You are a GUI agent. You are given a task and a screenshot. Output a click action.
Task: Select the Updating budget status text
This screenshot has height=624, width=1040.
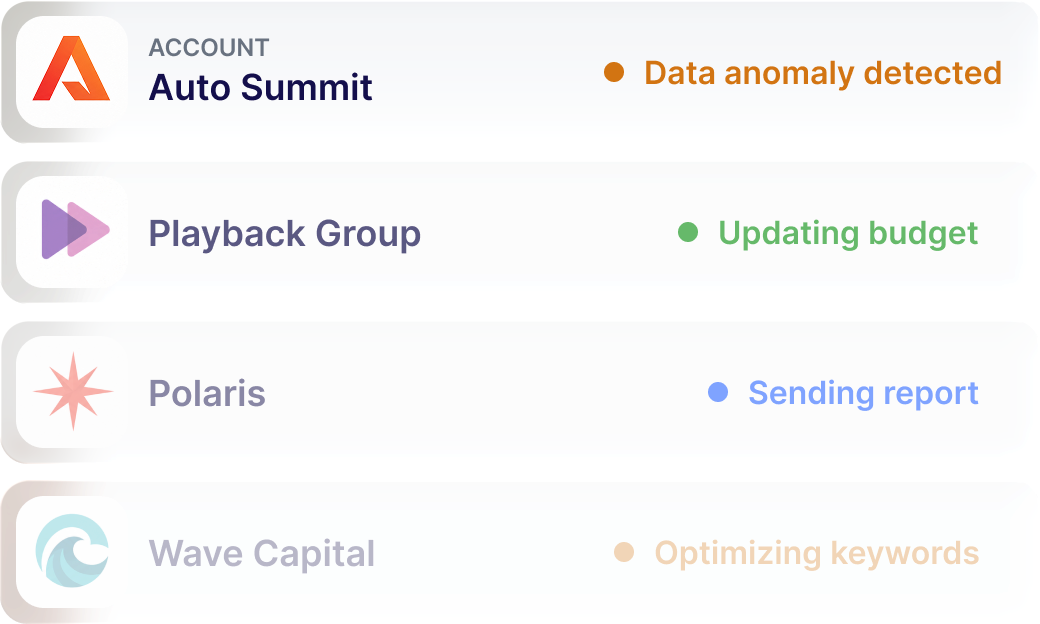pyautogui.click(x=848, y=234)
